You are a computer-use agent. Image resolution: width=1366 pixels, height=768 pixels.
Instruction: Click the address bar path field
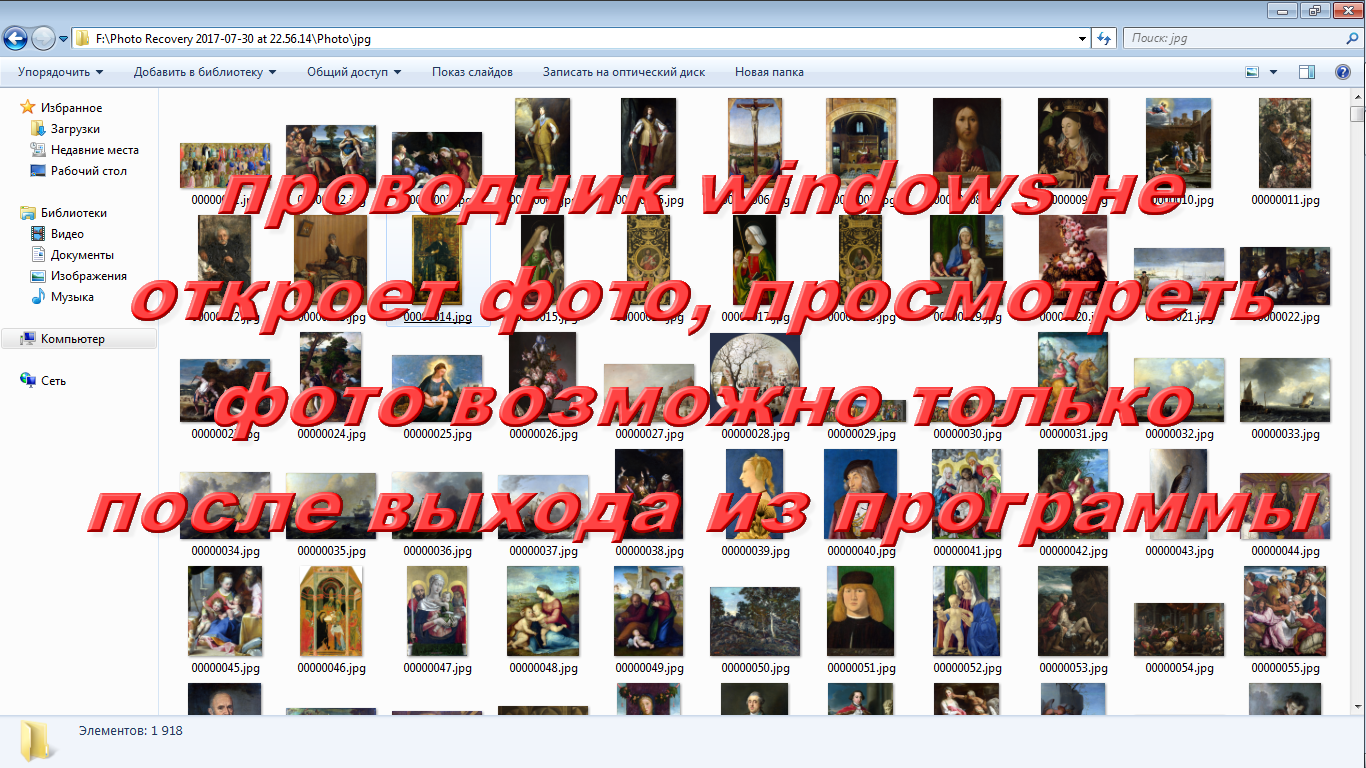[581, 39]
